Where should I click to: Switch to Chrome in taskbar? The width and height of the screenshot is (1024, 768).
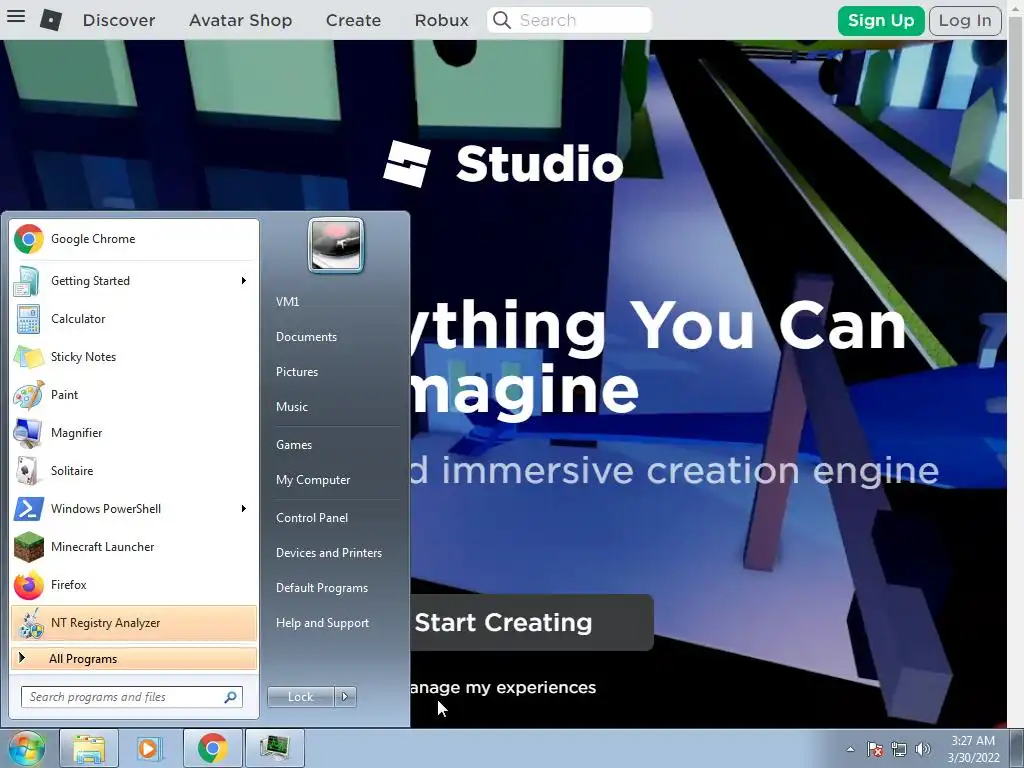(212, 748)
